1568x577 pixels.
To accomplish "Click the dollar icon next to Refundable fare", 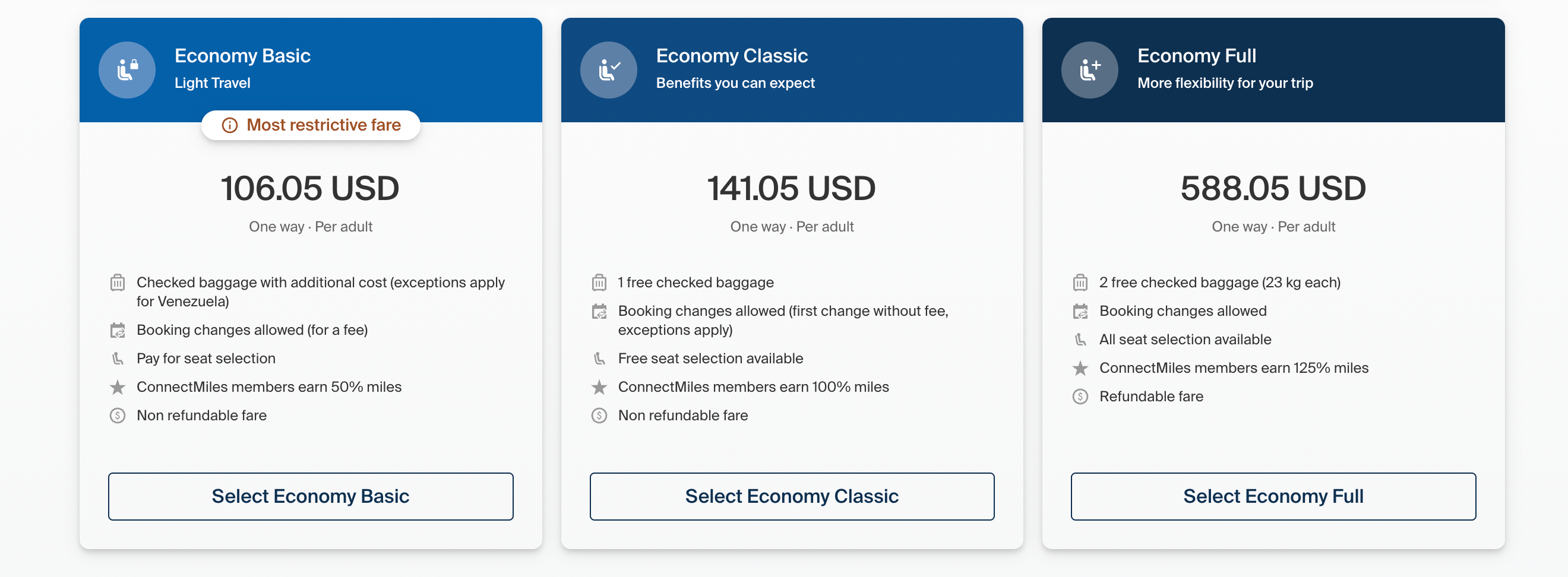I will coord(1080,397).
